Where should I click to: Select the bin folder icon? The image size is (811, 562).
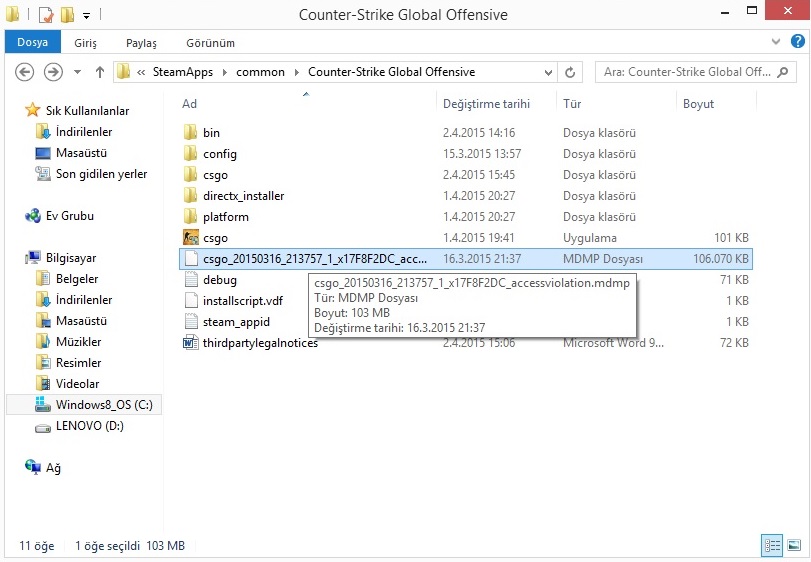click(190, 132)
